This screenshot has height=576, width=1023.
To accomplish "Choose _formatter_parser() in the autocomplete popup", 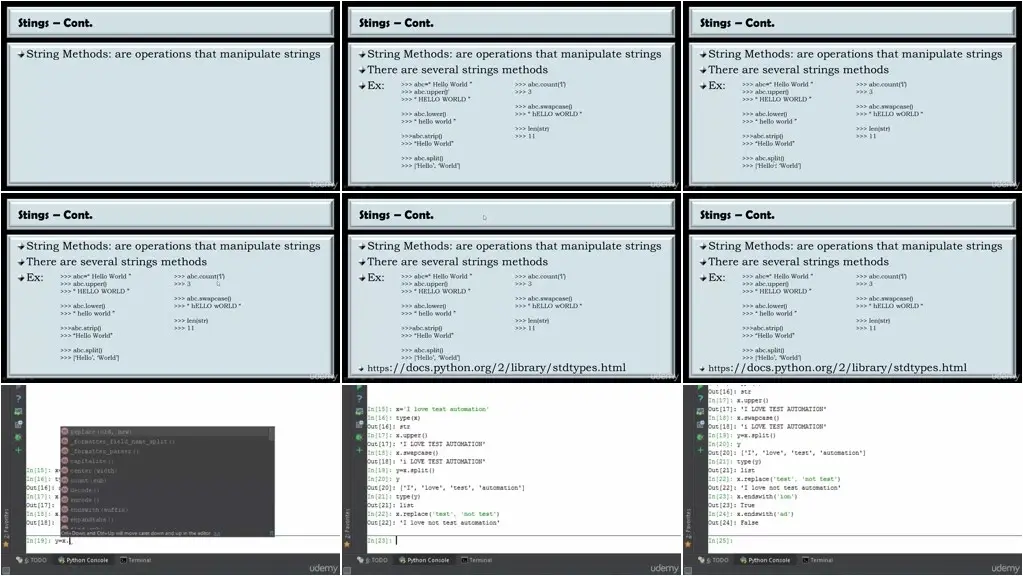I will tap(166, 451).
